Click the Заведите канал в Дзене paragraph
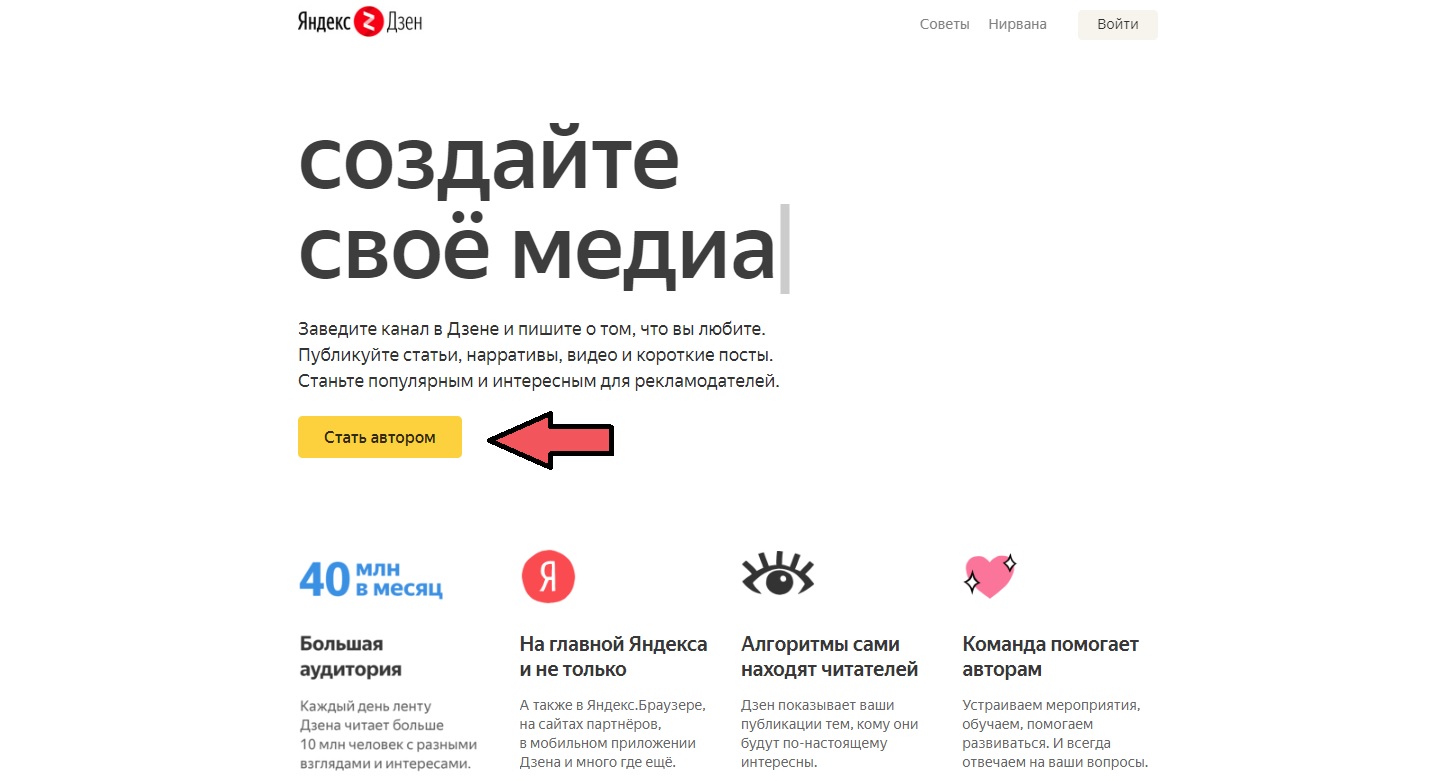Screen dimensions: 1439x781 (x=538, y=355)
